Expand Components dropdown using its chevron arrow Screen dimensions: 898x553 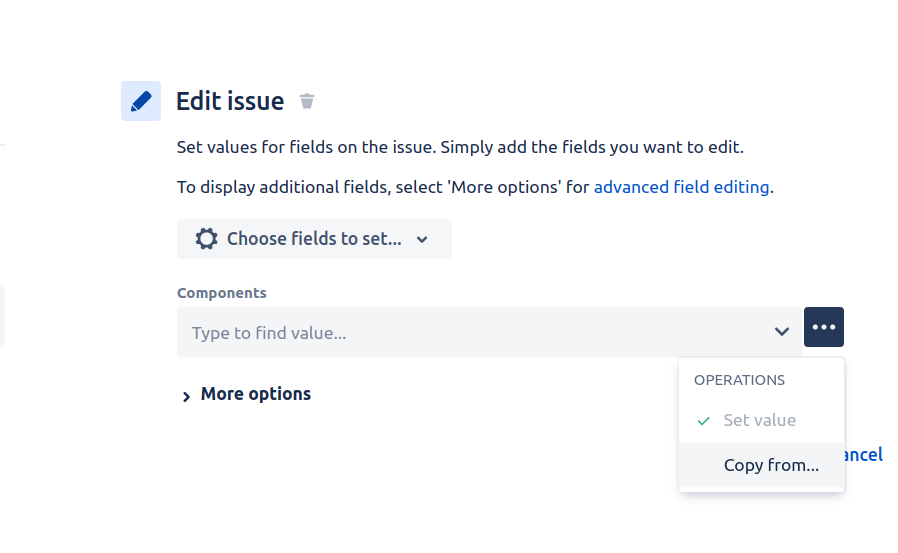coord(782,331)
